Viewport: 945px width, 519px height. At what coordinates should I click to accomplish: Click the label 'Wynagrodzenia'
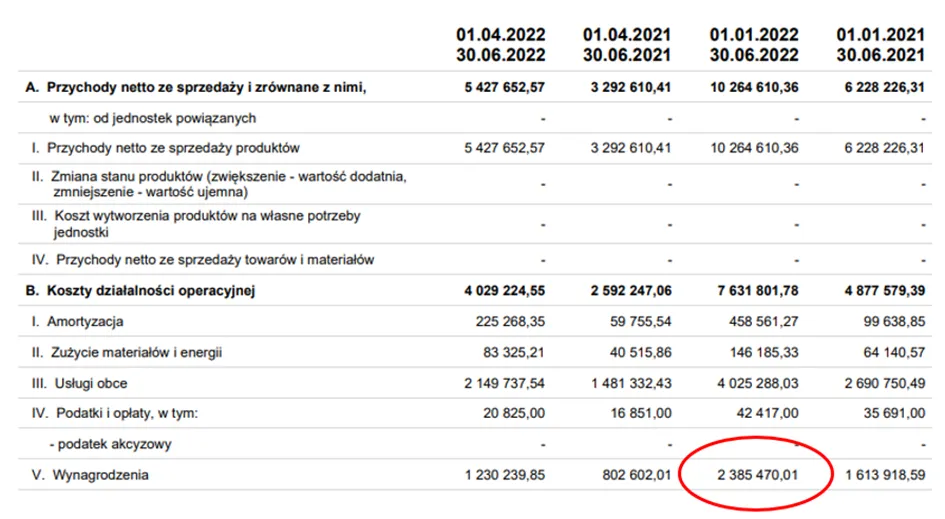100,475
